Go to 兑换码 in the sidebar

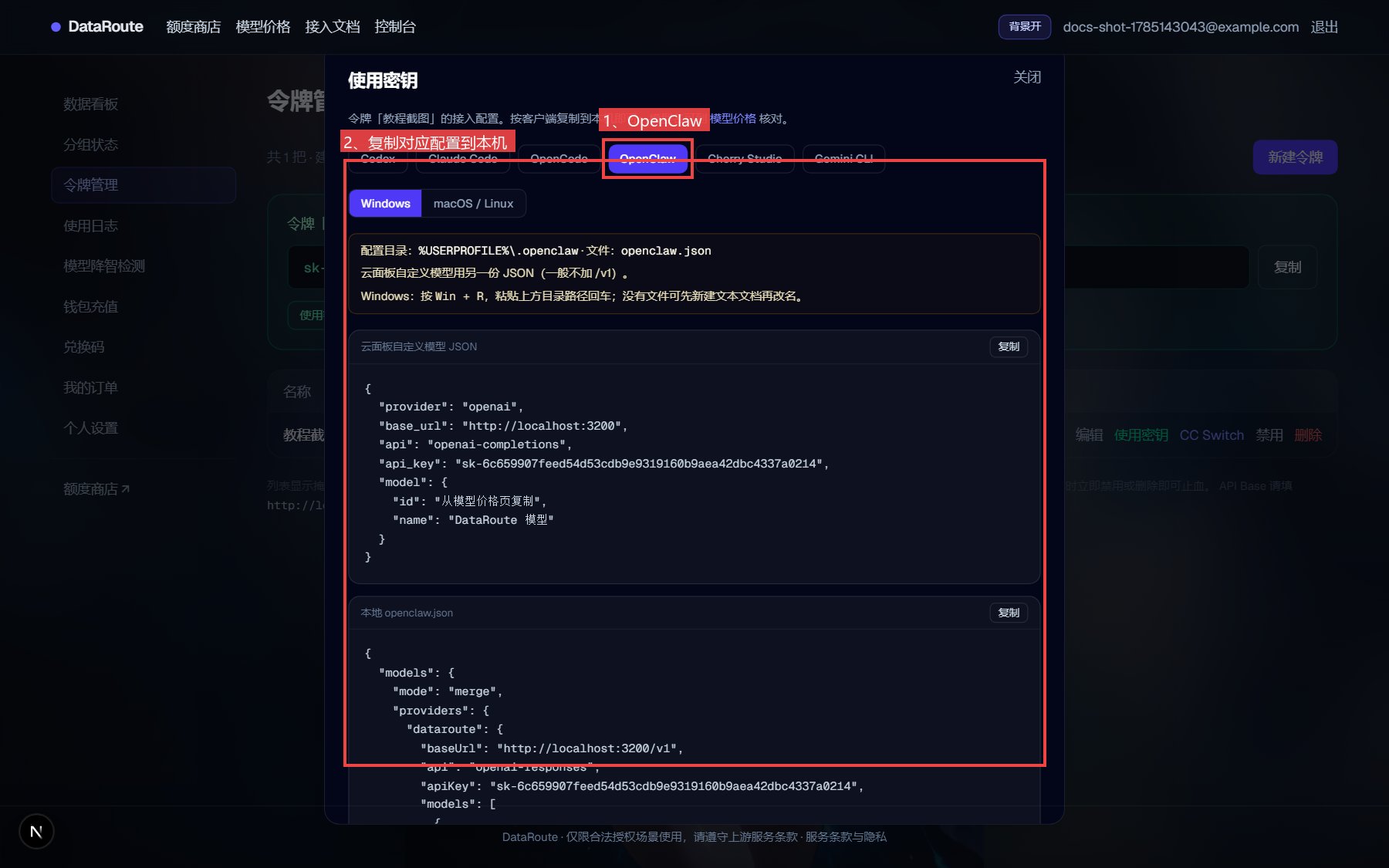pos(83,347)
